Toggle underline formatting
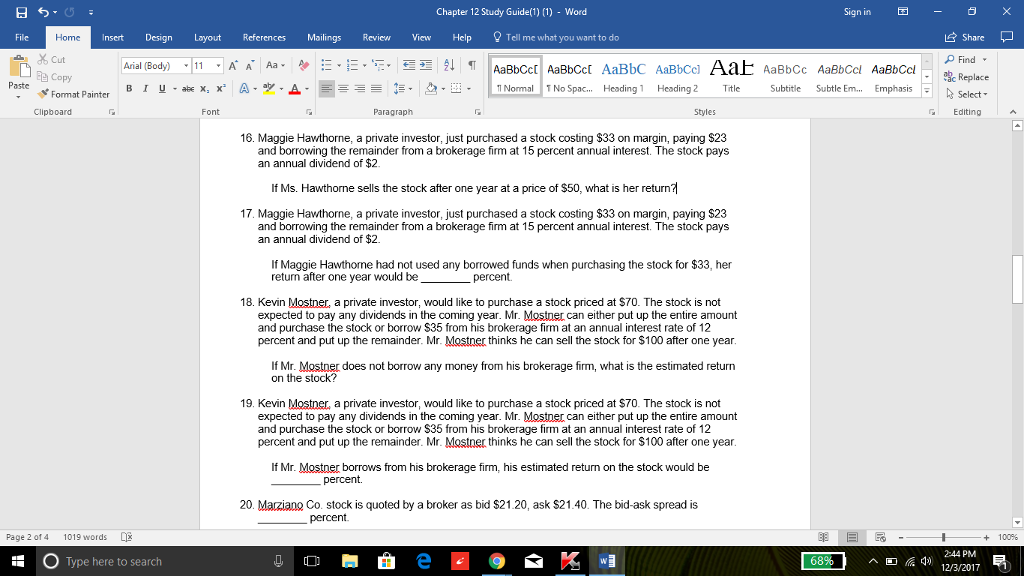The image size is (1024, 576). click(x=160, y=89)
